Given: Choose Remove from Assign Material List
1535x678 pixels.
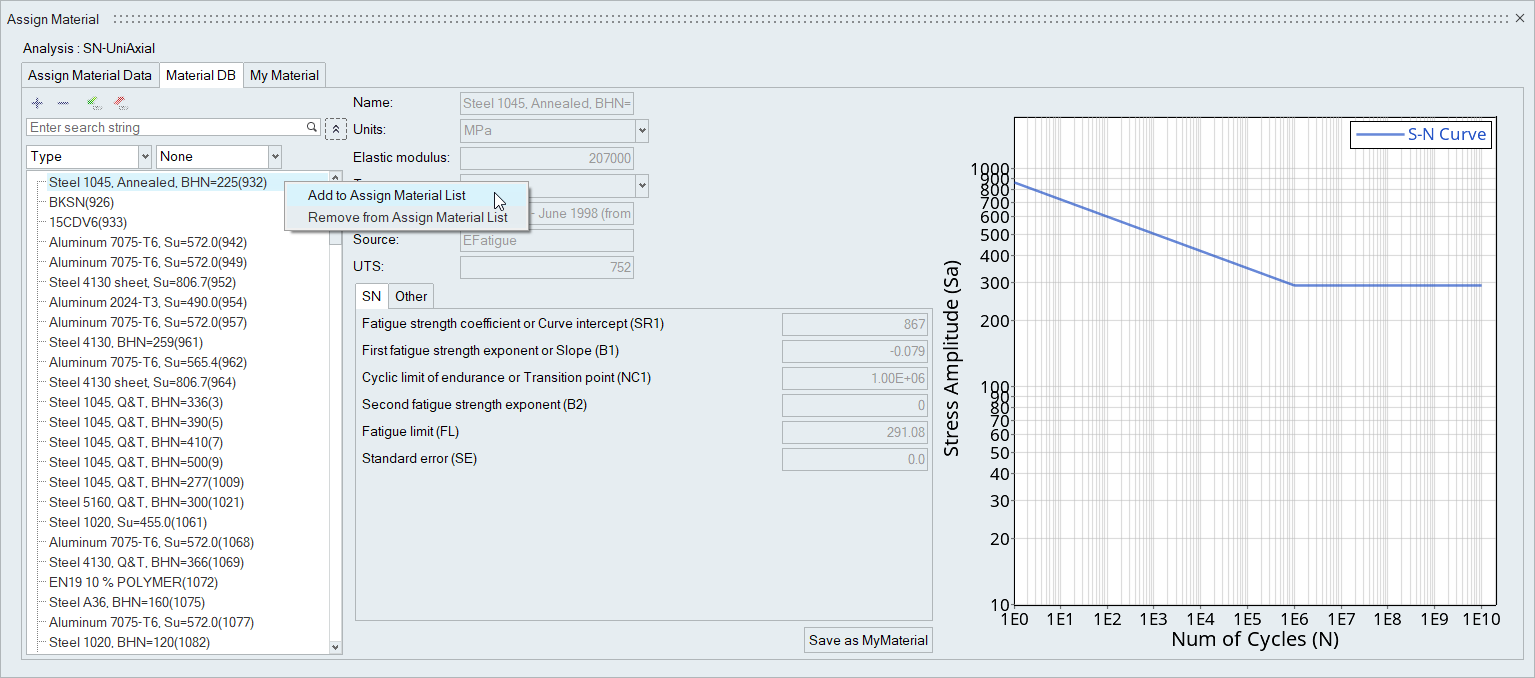Looking at the screenshot, I should (407, 217).
